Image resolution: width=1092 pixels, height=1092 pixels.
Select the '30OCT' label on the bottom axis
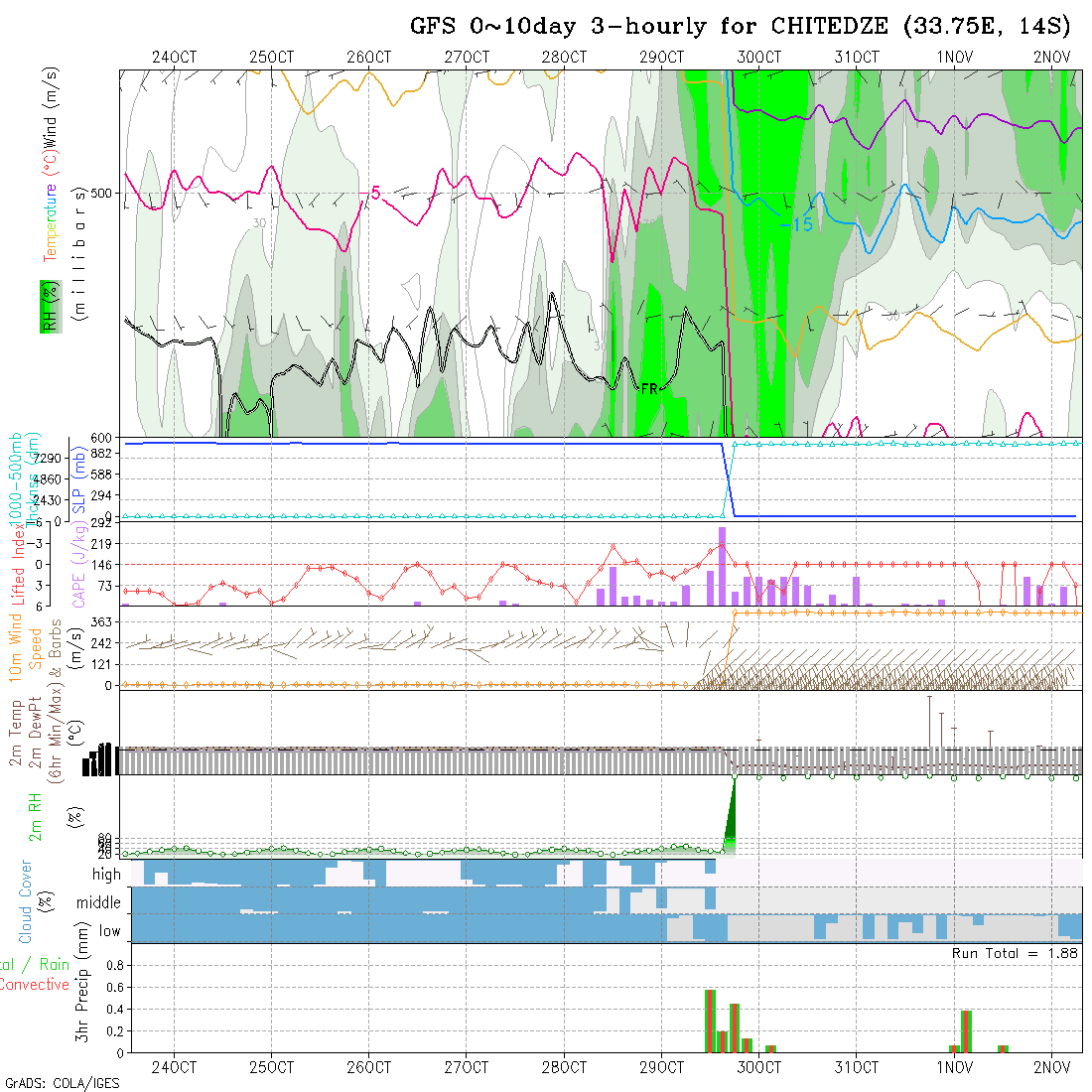759,1067
